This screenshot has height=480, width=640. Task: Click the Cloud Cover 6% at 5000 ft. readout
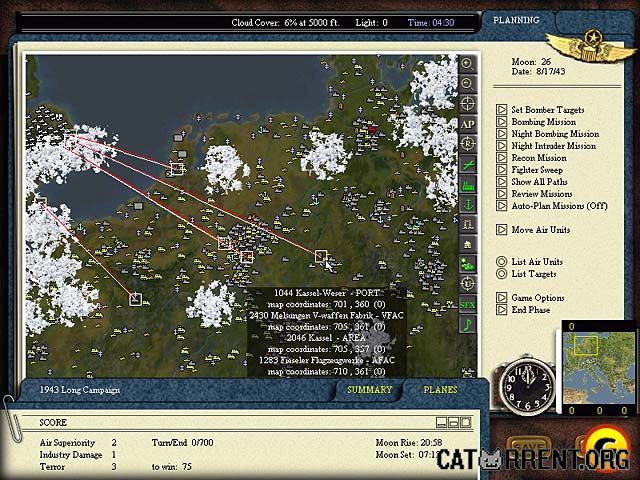[x=285, y=22]
